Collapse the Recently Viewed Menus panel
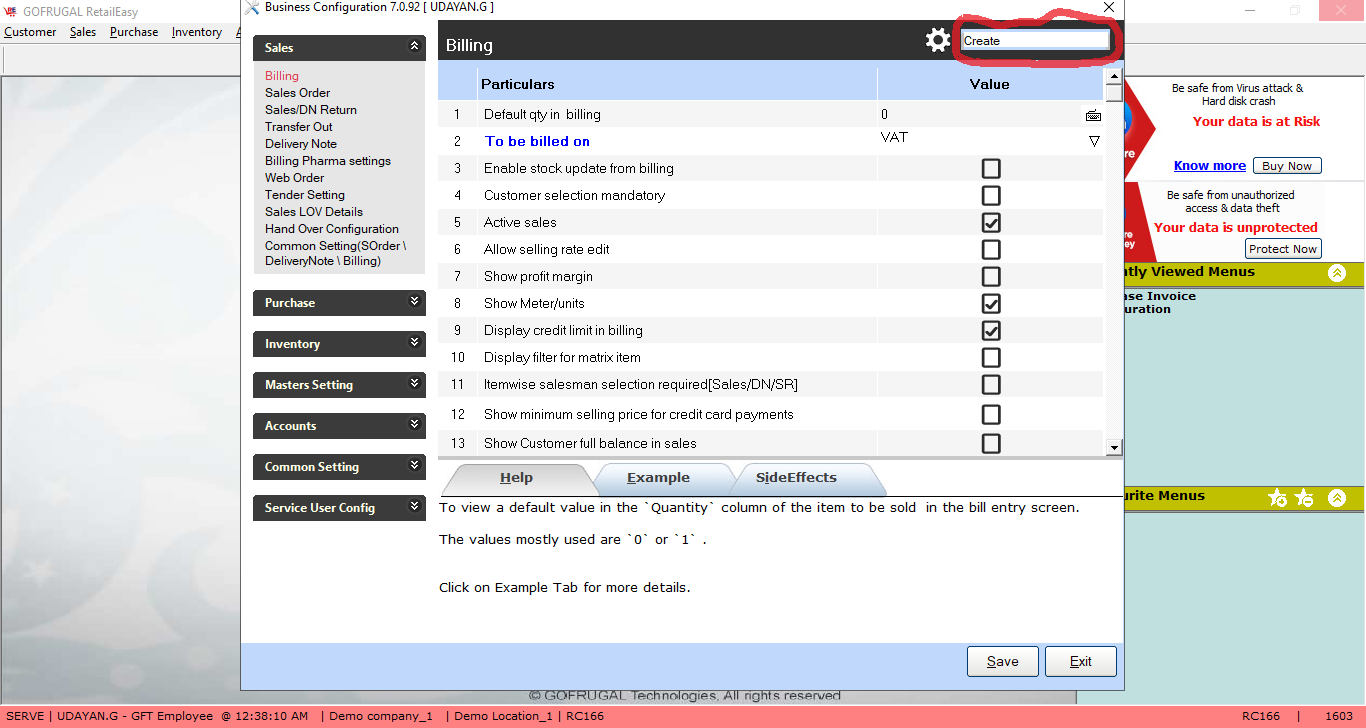 pyautogui.click(x=1337, y=273)
